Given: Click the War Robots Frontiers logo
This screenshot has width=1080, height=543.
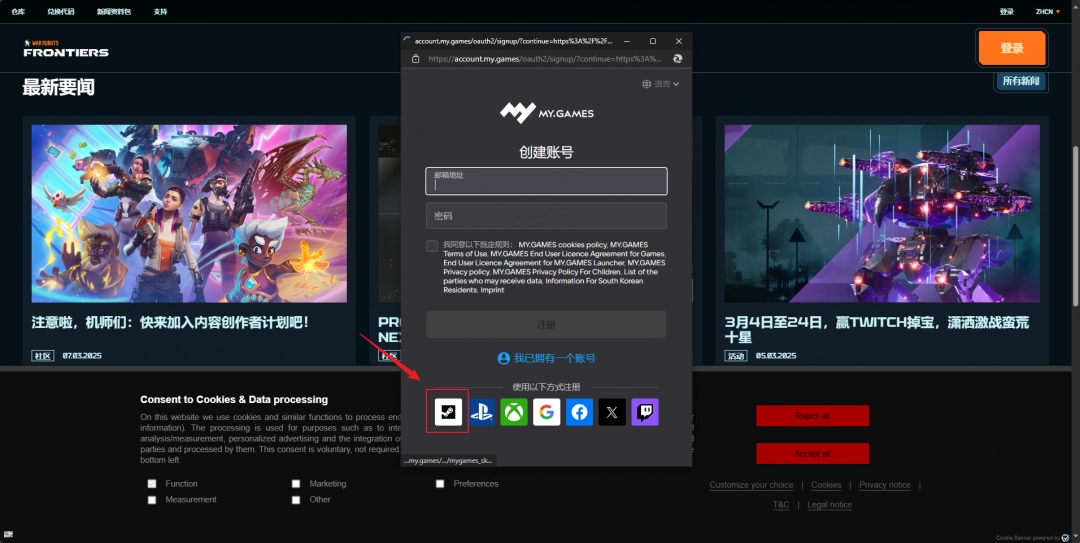Looking at the screenshot, I should 66,48.
